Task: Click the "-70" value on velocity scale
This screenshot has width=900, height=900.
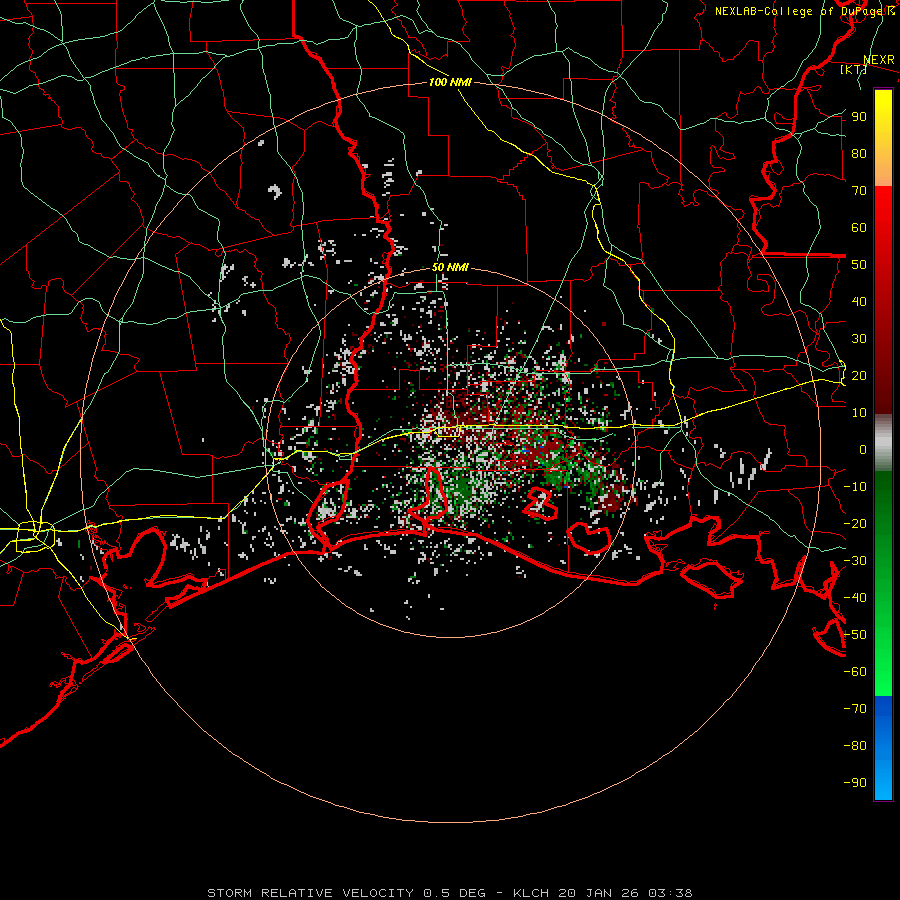Action: [855, 709]
